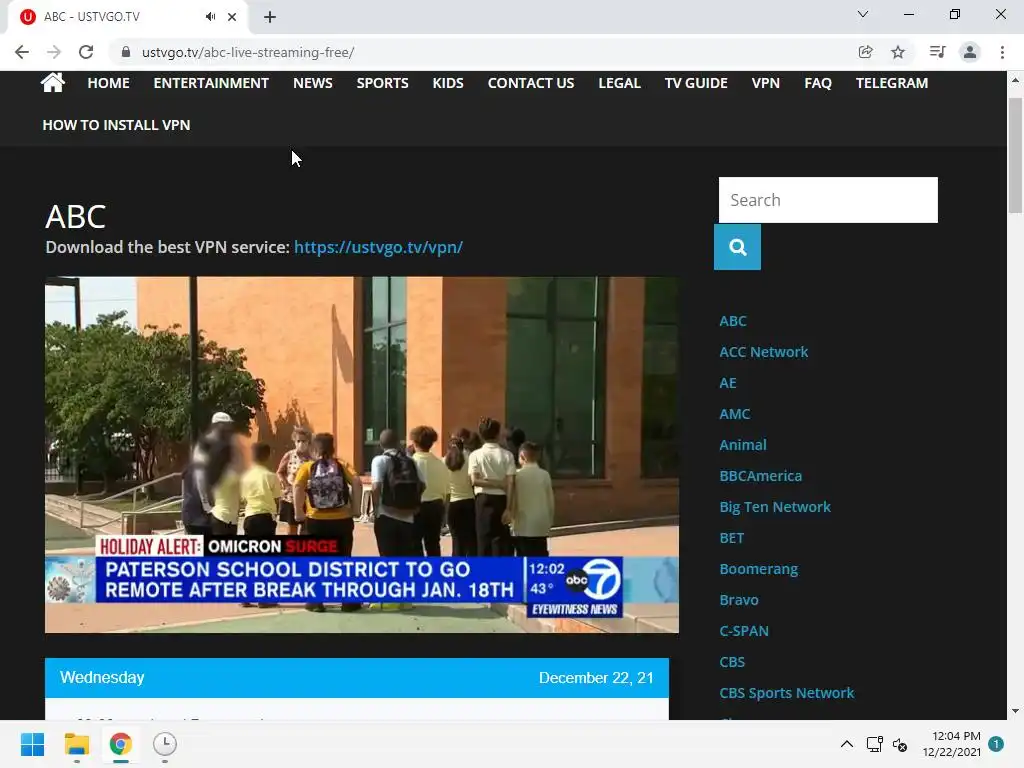The image size is (1024, 768).
Task: View site info via lock icon
Action: point(126,52)
